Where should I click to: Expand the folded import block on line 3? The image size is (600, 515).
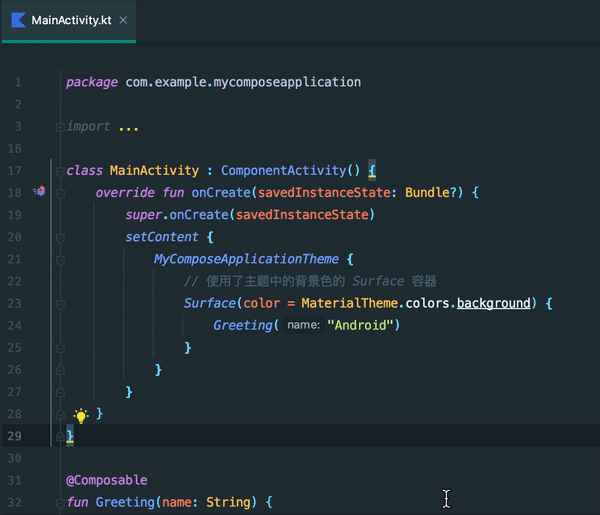click(x=60, y=127)
